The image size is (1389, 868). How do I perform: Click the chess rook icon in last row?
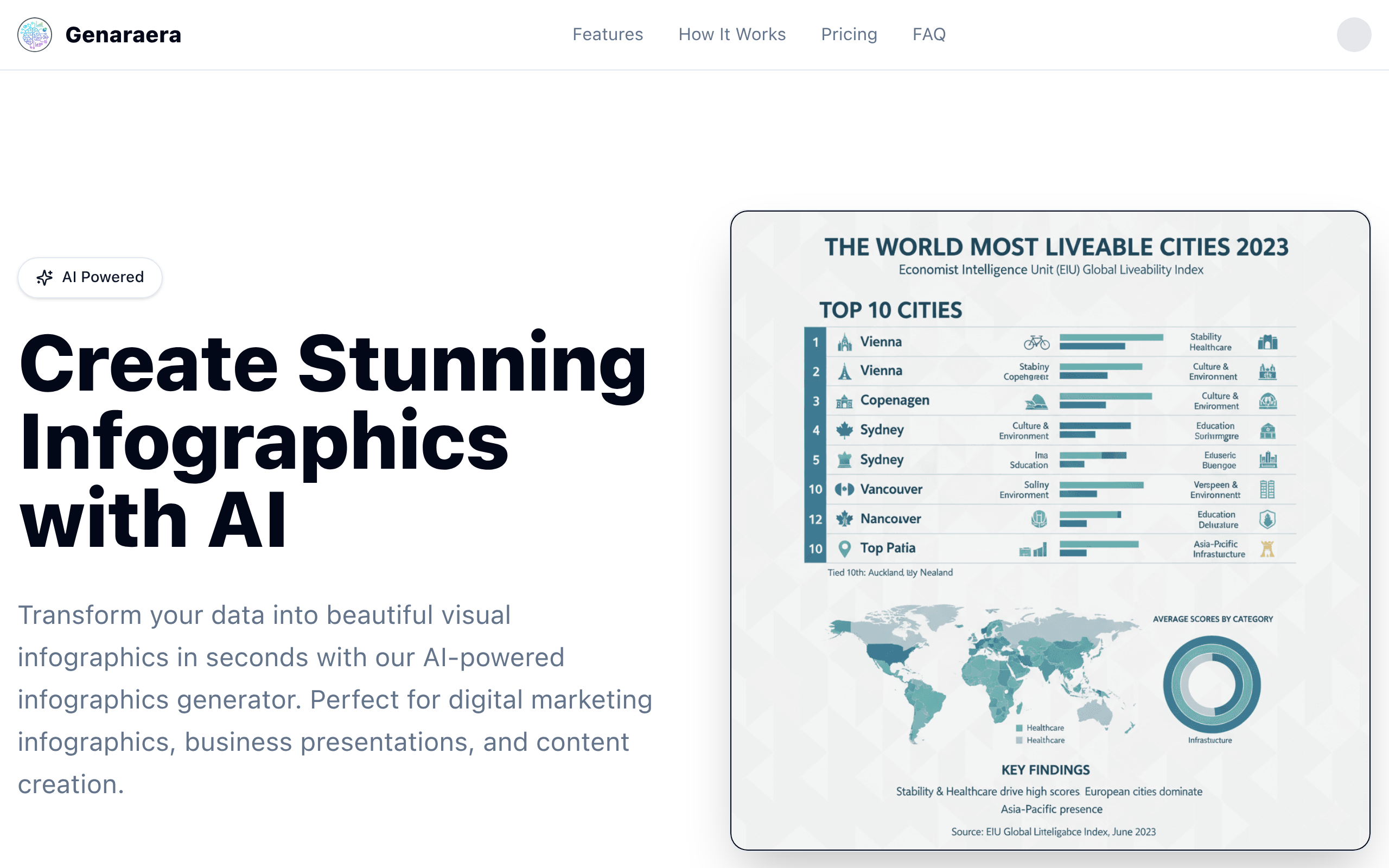1267,549
